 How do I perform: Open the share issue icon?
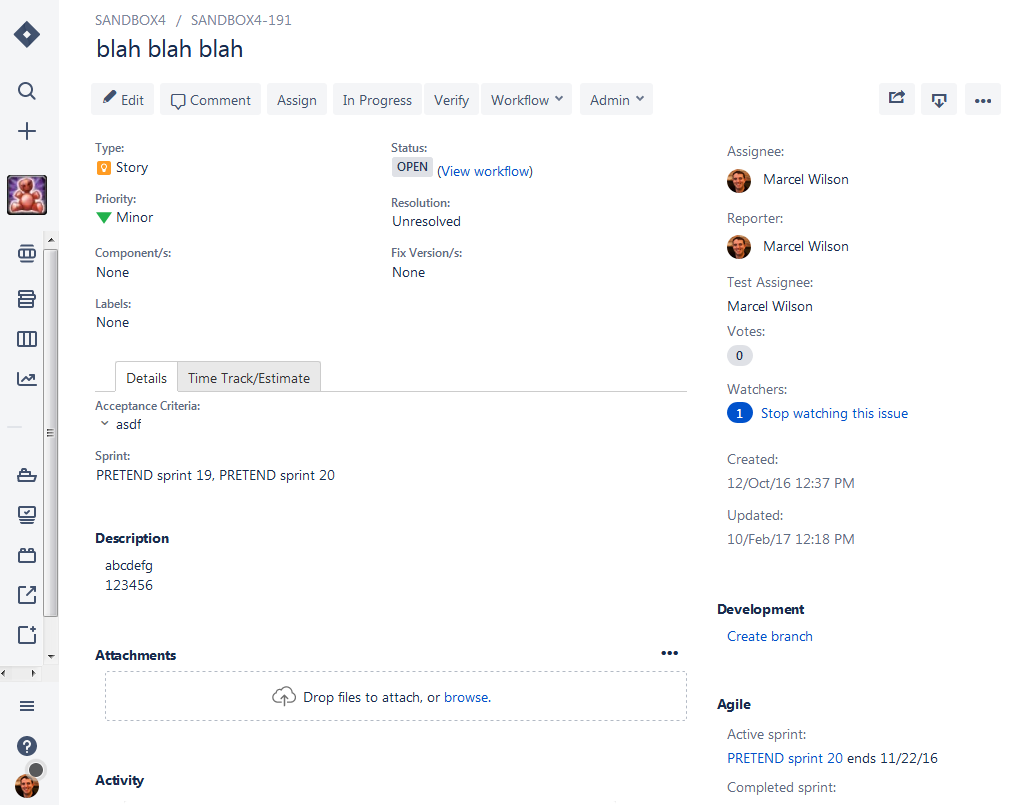click(x=897, y=99)
